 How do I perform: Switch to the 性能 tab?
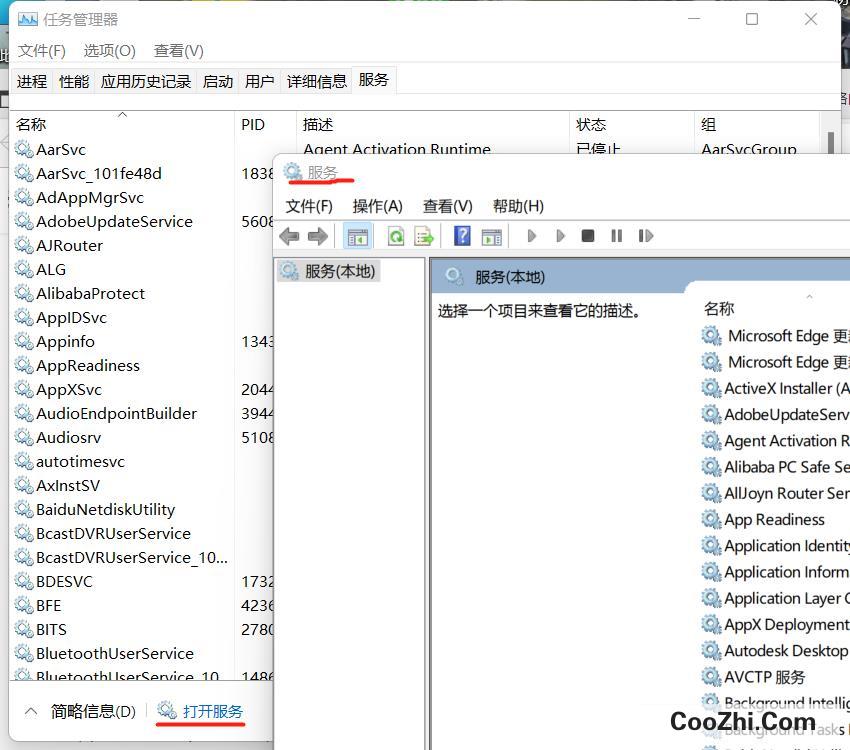tap(74, 82)
